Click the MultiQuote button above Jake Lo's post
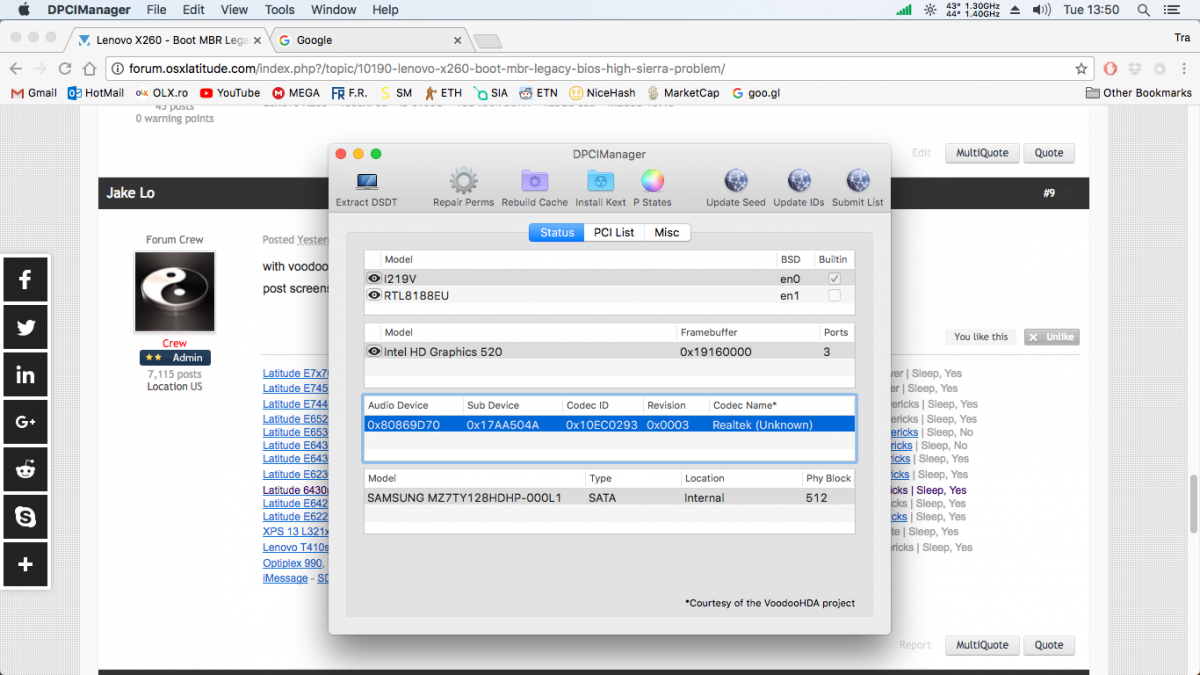This screenshot has height=675, width=1200. click(981, 153)
